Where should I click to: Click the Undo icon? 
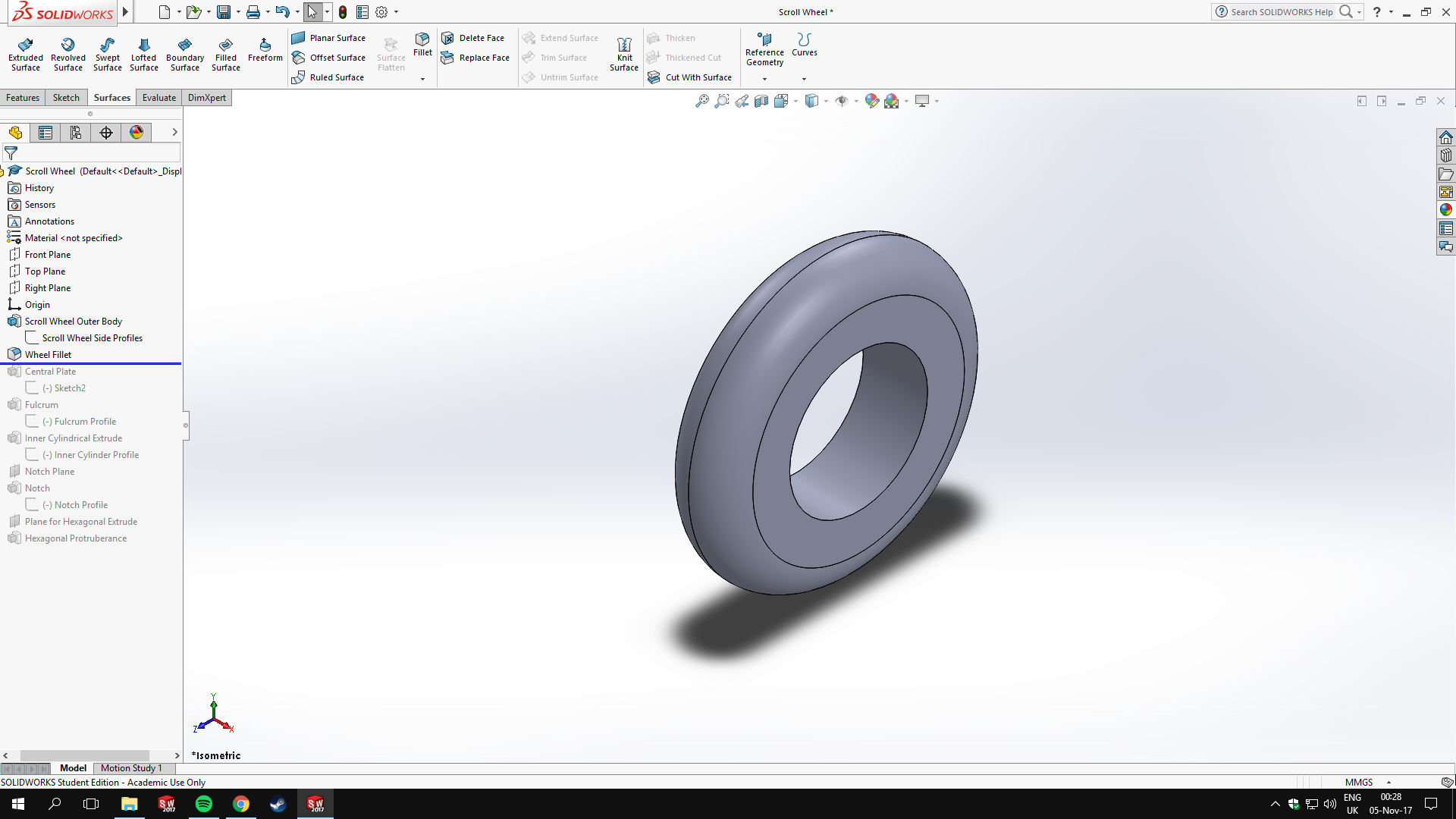coord(282,12)
